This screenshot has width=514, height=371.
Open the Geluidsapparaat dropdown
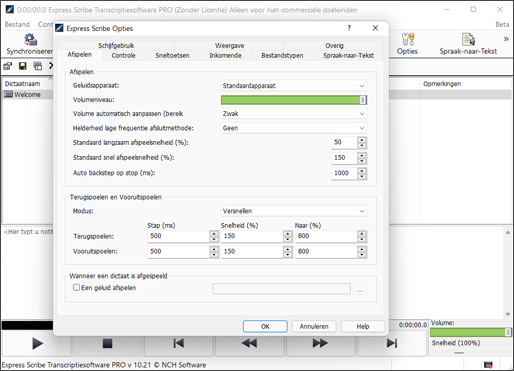(294, 86)
